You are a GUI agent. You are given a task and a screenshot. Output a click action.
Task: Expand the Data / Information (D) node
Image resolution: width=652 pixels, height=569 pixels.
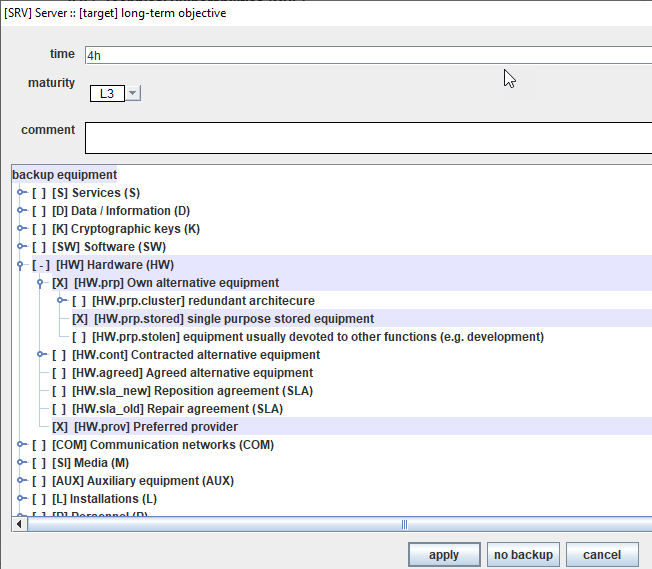click(21, 211)
